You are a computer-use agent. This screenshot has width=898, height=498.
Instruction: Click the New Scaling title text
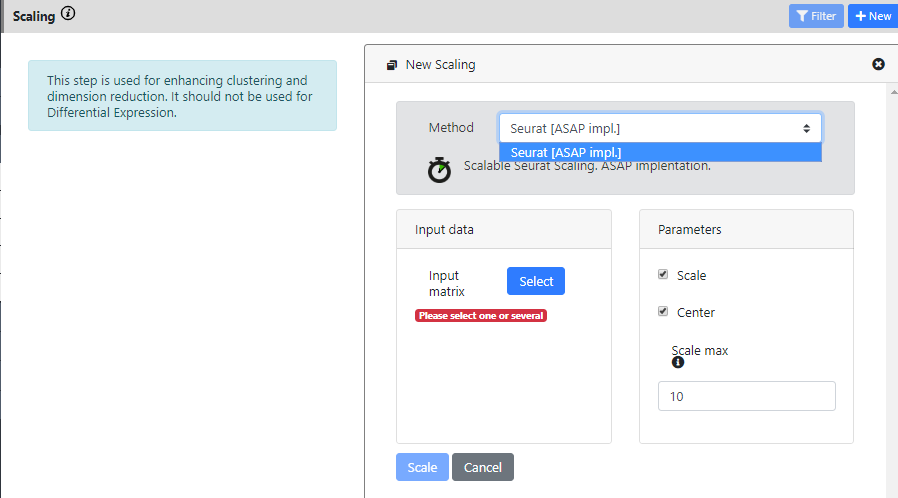[440, 65]
